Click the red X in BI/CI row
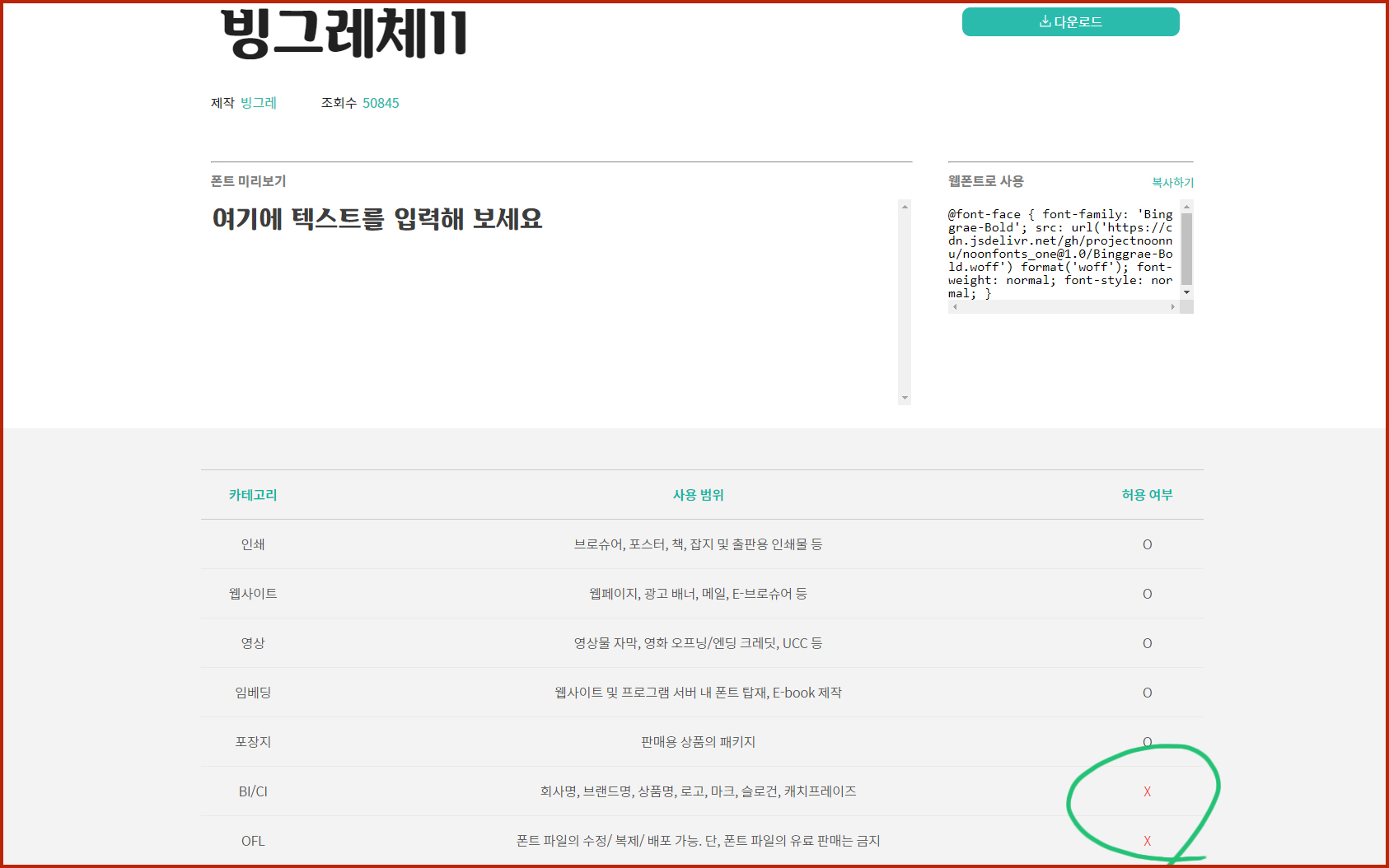1389x868 pixels. click(x=1147, y=791)
